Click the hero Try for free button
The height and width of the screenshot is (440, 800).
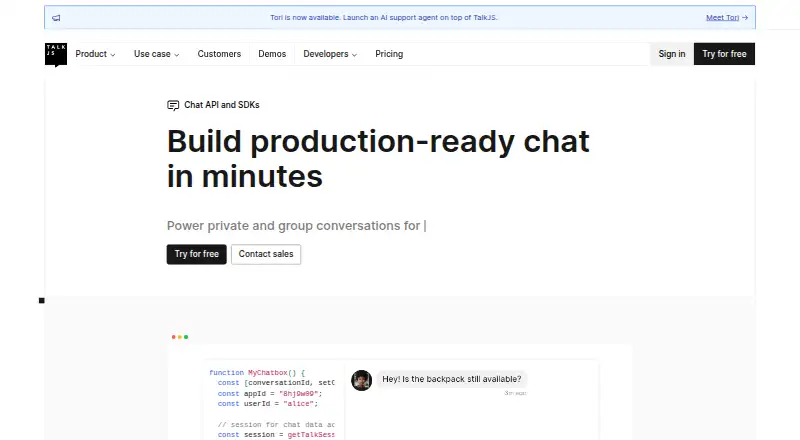pos(196,254)
